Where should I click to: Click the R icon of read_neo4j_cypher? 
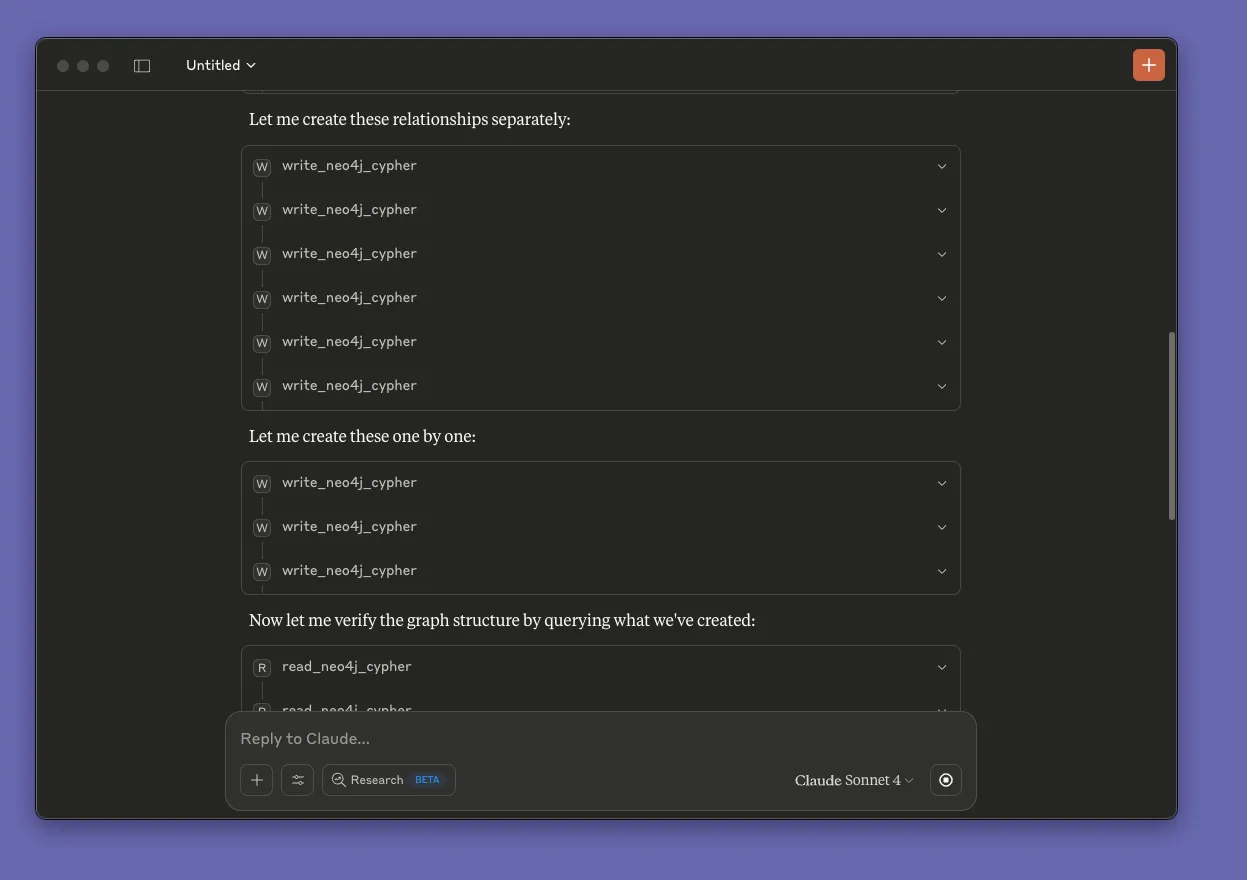click(x=262, y=668)
